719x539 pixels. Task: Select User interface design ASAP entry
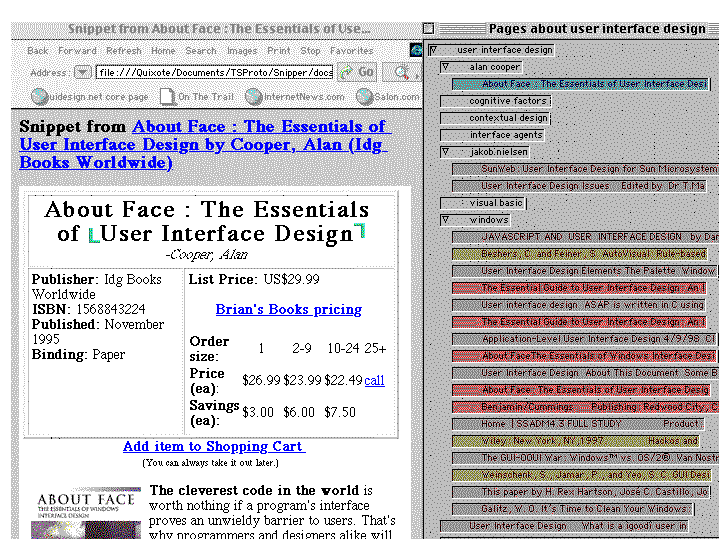579,305
